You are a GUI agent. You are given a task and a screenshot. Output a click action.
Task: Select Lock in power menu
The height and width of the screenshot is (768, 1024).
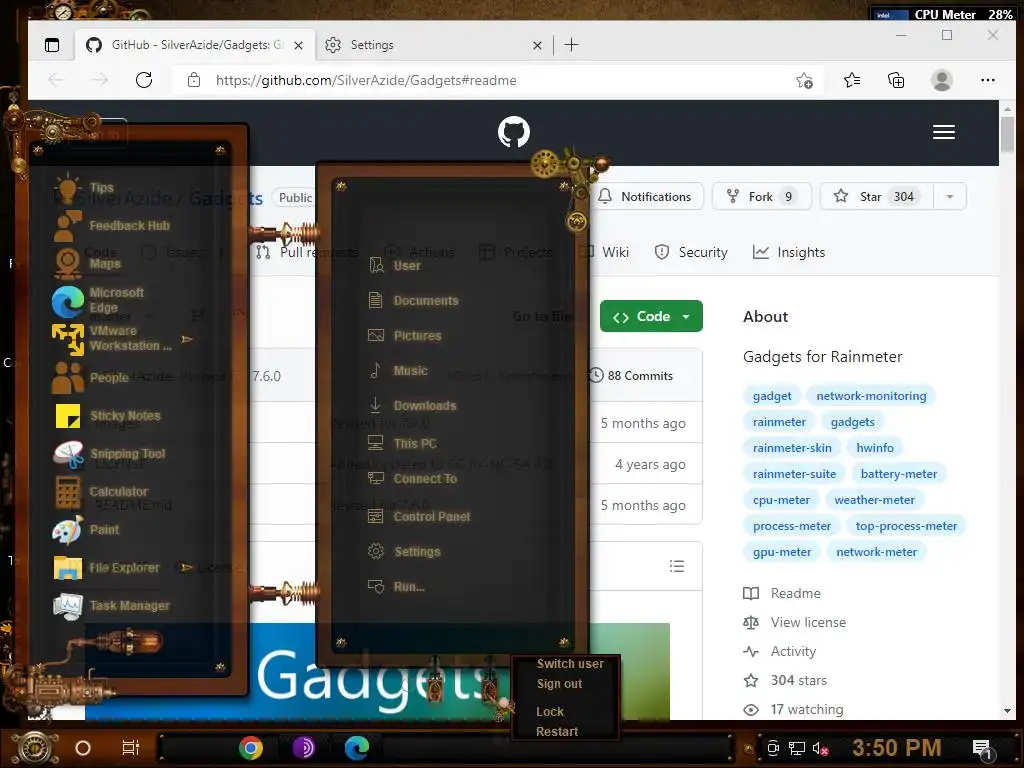550,712
